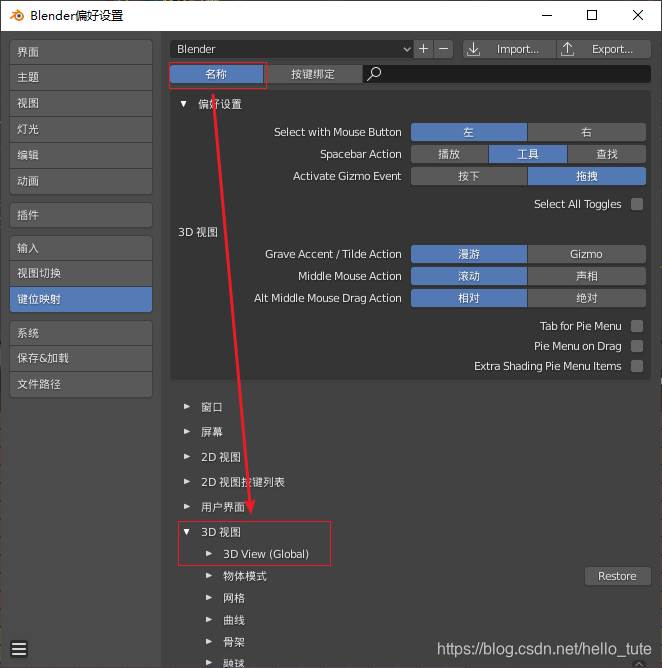Set Tilde Action to Gizmo
The width and height of the screenshot is (662, 668).
tap(587, 254)
